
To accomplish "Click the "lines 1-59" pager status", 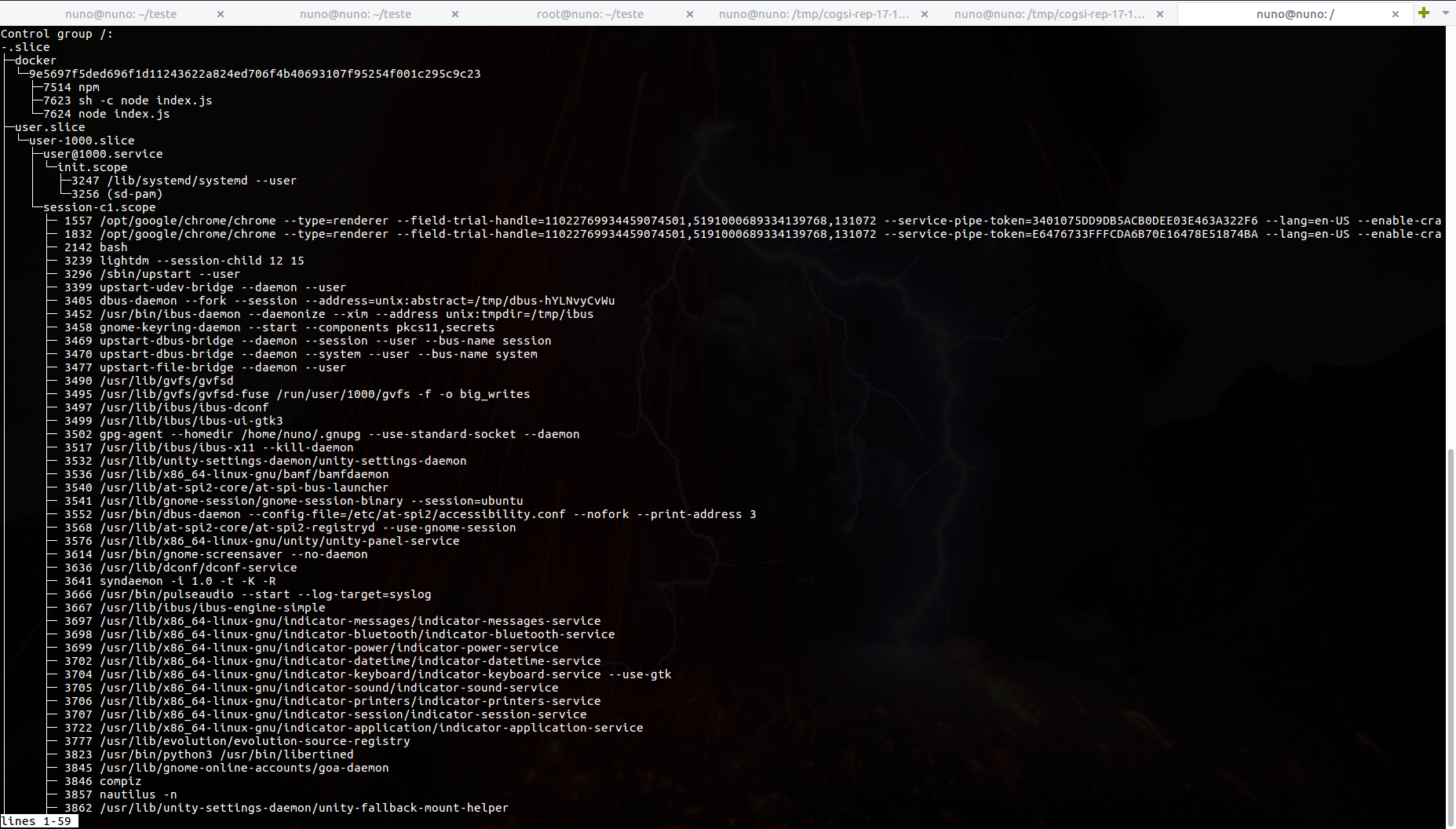I will click(37, 821).
